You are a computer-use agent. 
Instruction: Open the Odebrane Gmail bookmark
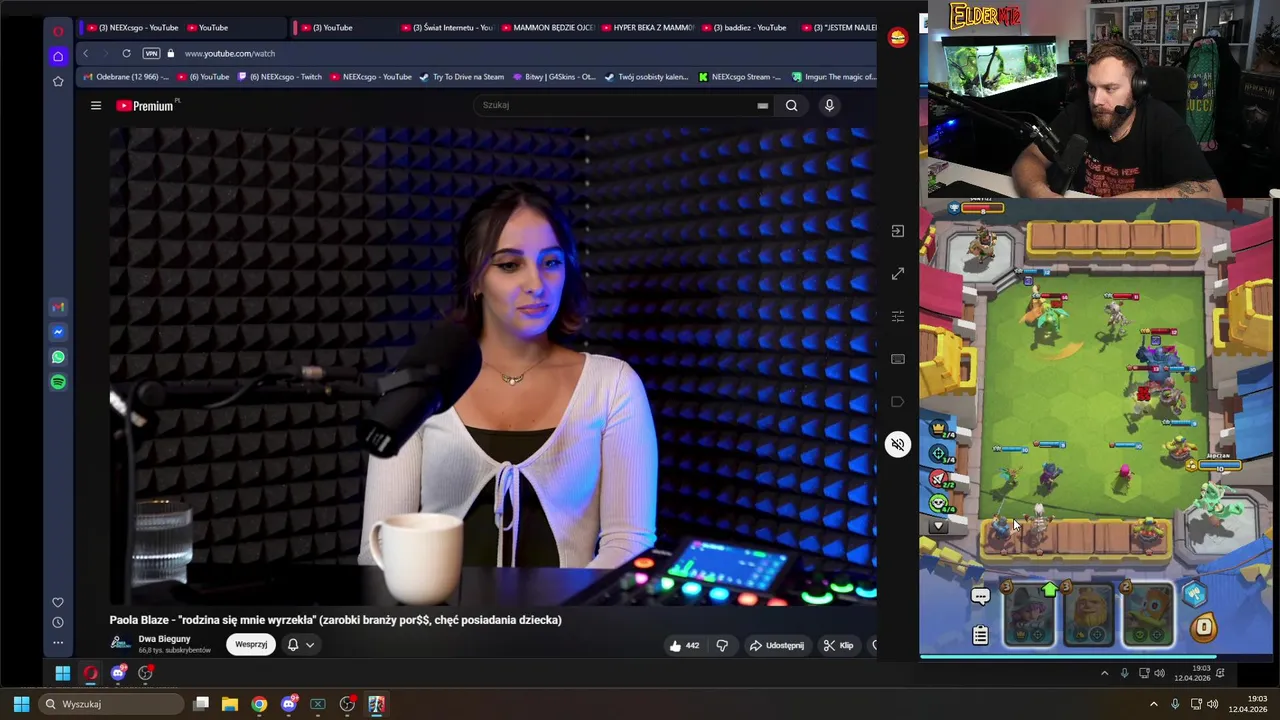(x=126, y=77)
